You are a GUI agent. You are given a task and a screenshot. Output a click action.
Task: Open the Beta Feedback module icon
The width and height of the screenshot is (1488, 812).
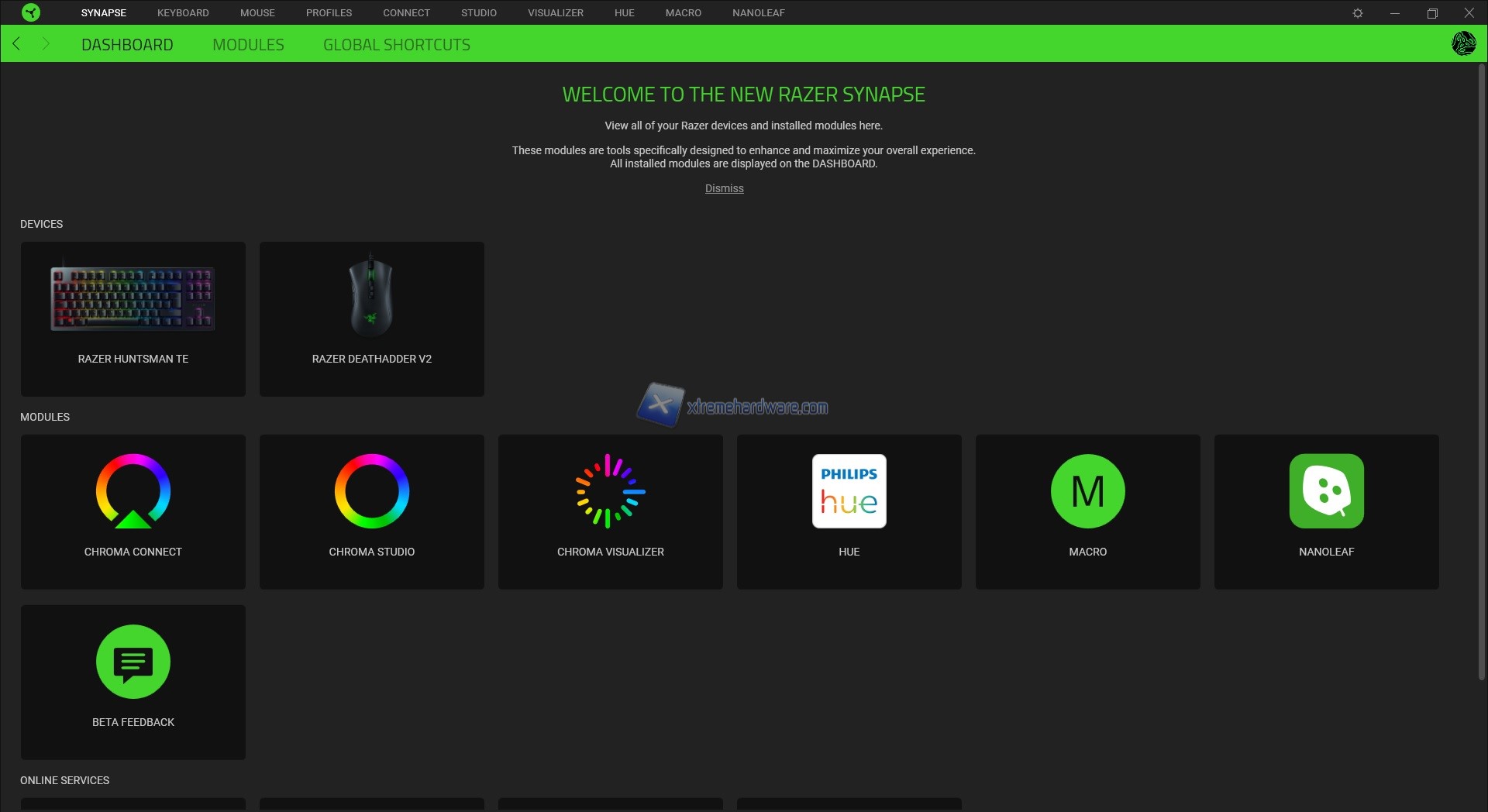pyautogui.click(x=133, y=662)
